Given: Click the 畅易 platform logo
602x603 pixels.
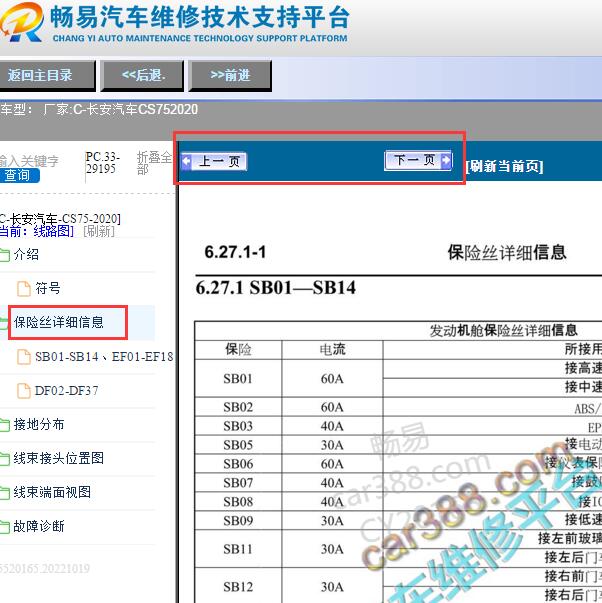Looking at the screenshot, I should 22,22.
